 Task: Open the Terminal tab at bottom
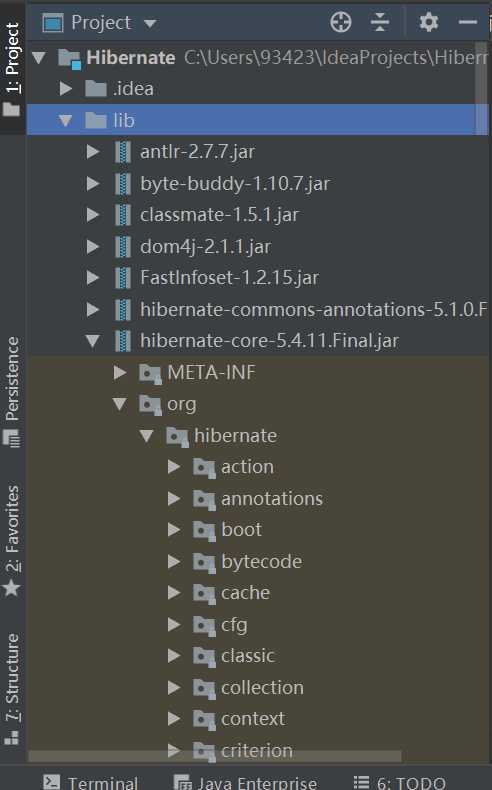pyautogui.click(x=91, y=782)
